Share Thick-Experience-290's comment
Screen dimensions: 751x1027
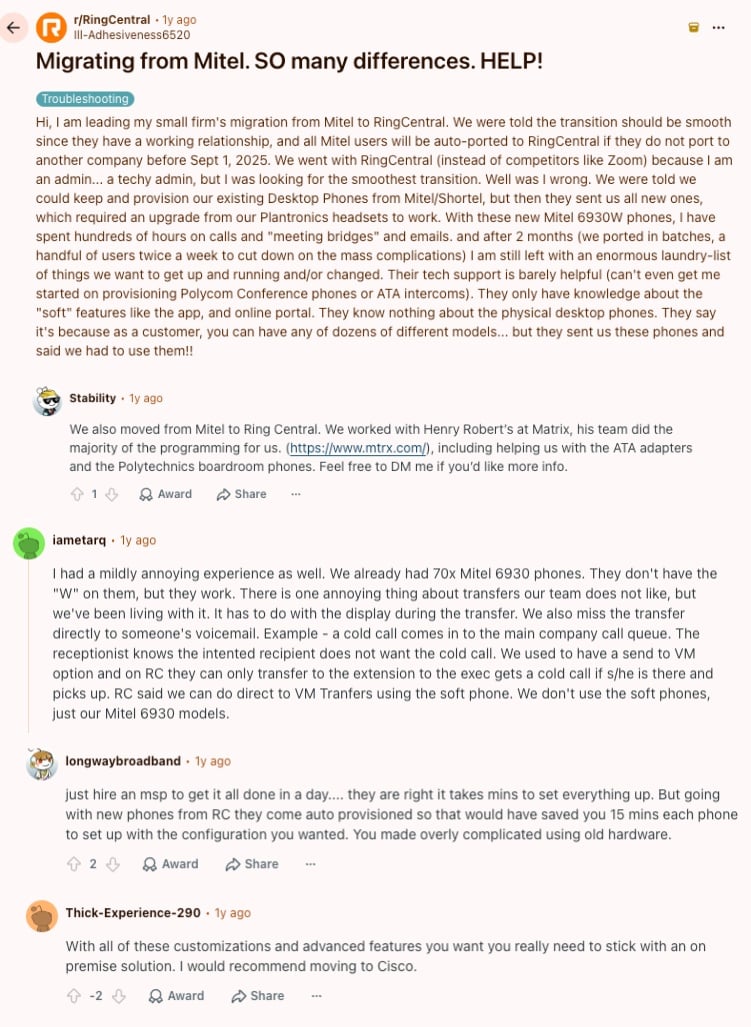click(x=258, y=996)
